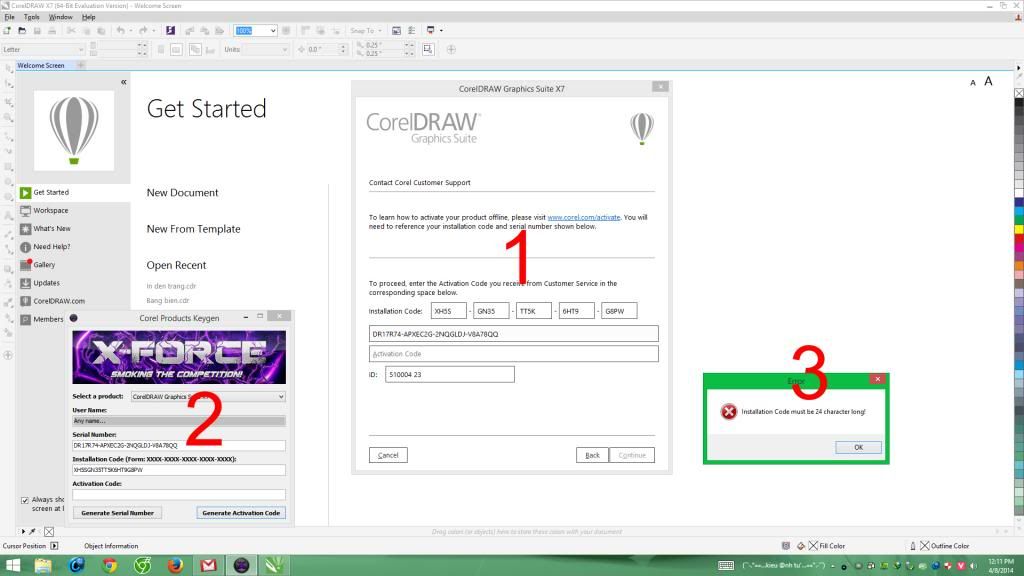Click the Updates sidebar icon

pos(25,283)
